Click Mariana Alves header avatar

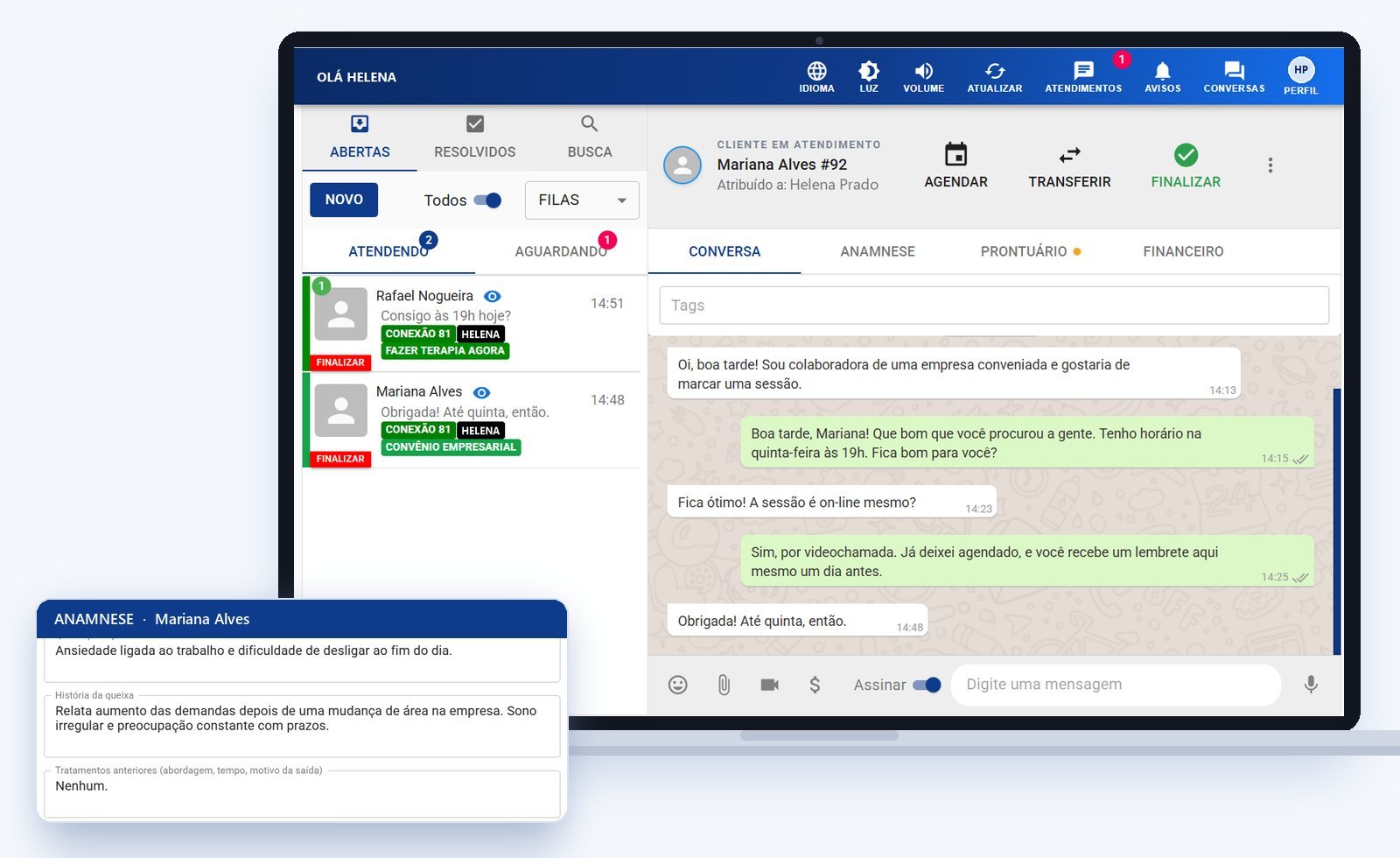coord(682,165)
